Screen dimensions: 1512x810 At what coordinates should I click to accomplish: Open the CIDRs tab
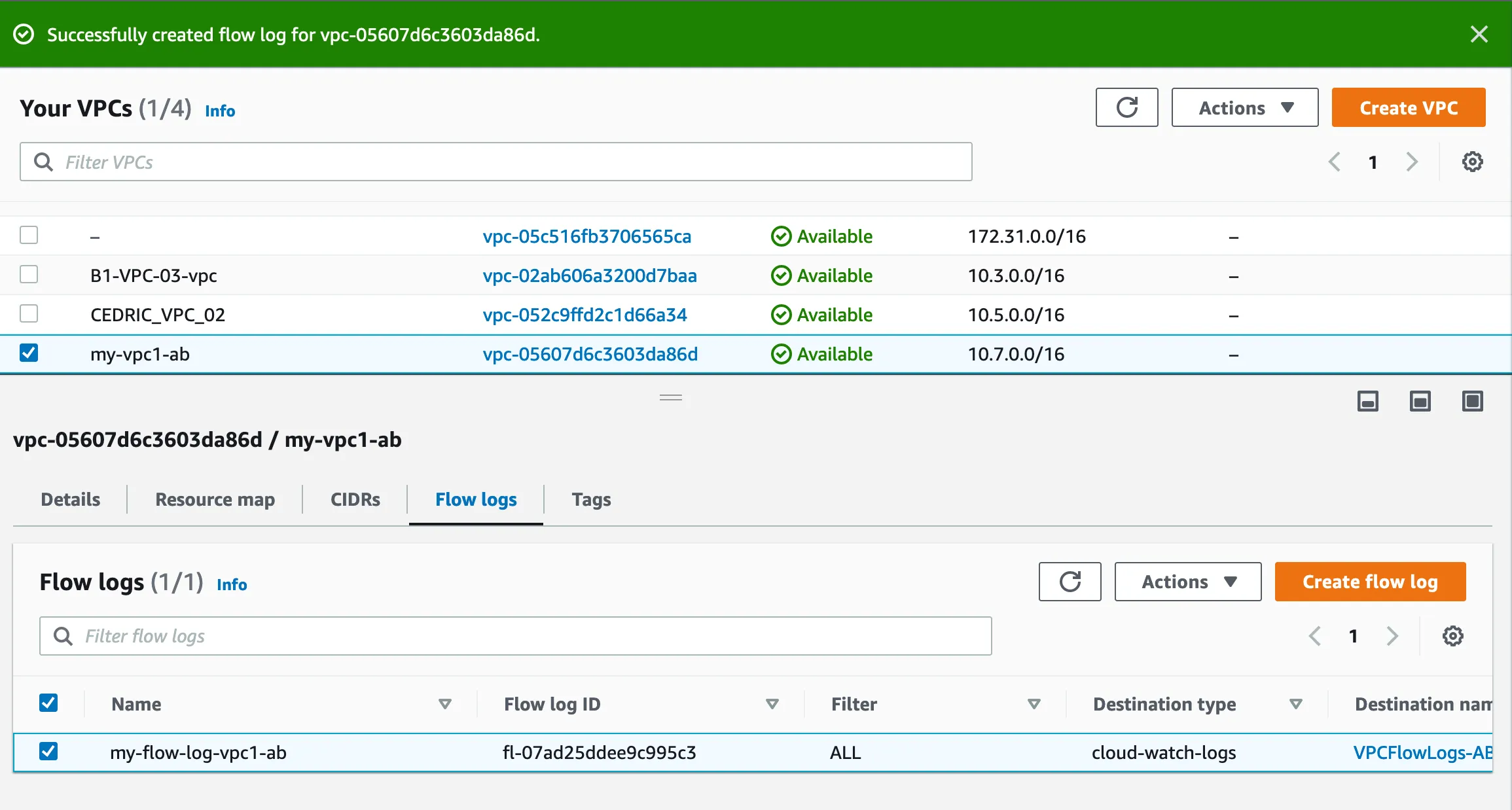tap(355, 499)
